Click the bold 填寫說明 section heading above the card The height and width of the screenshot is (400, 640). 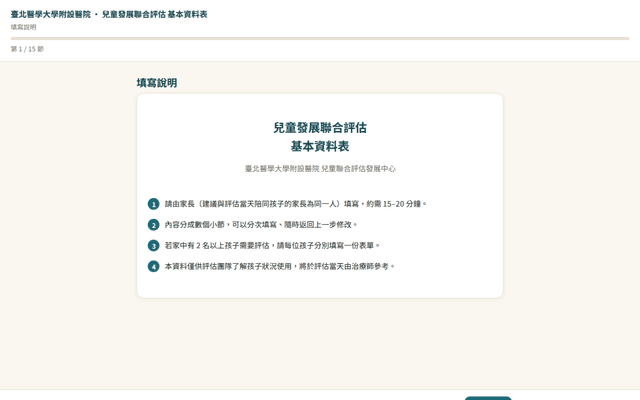[157, 83]
